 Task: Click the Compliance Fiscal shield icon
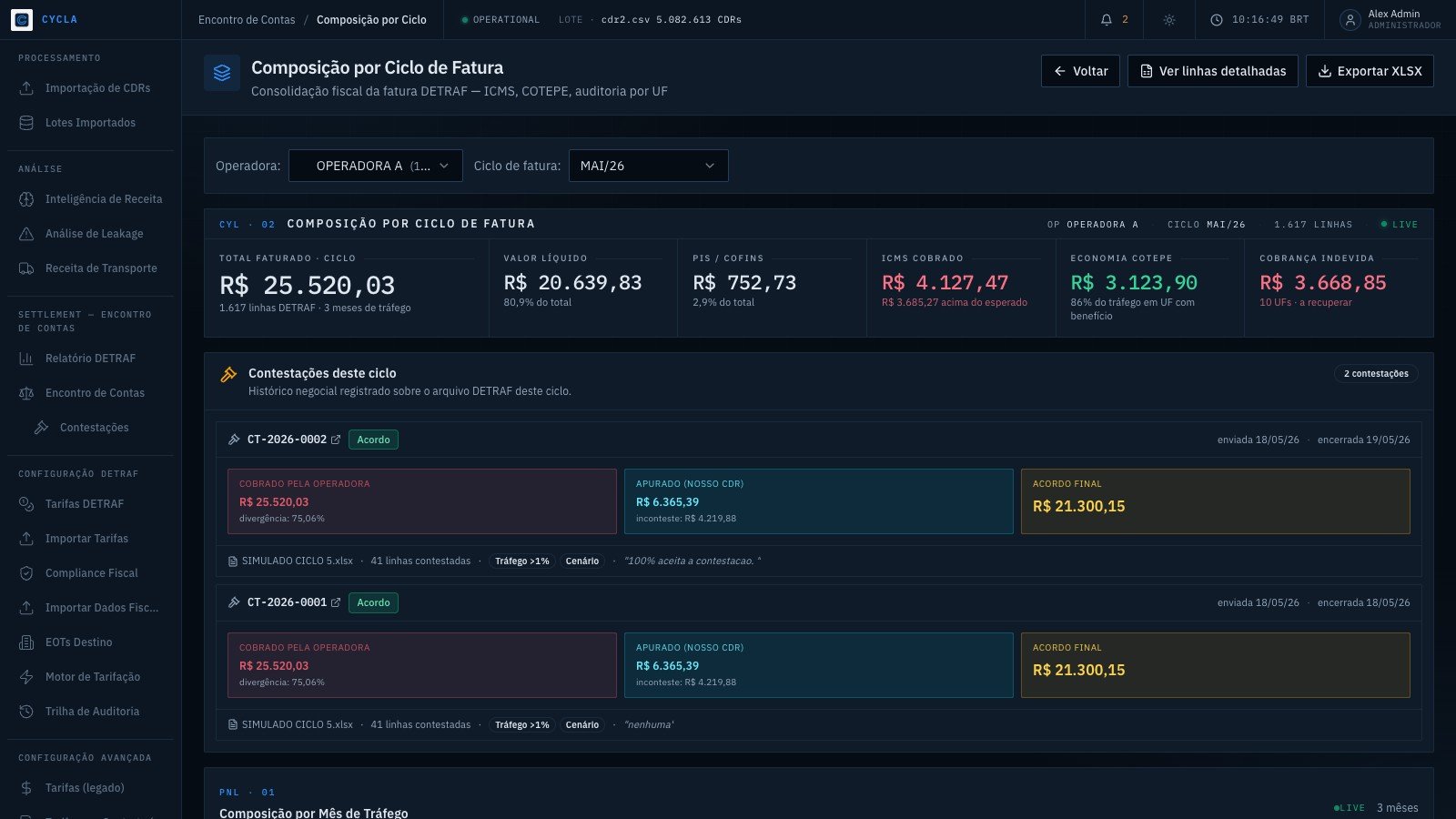[x=26, y=573]
